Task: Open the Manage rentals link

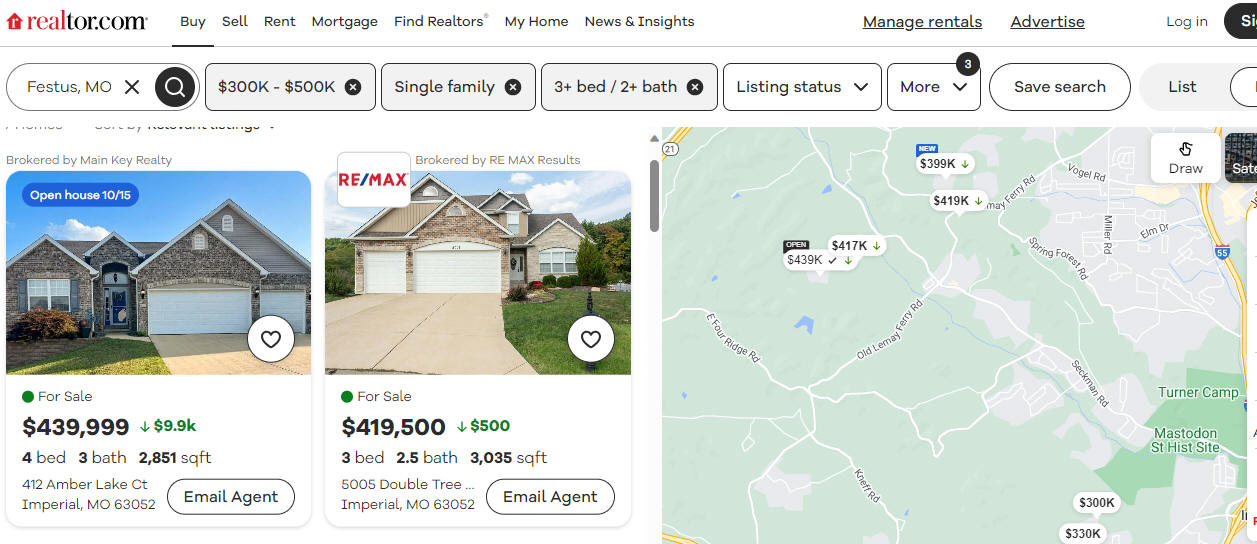Action: pyautogui.click(x=922, y=21)
